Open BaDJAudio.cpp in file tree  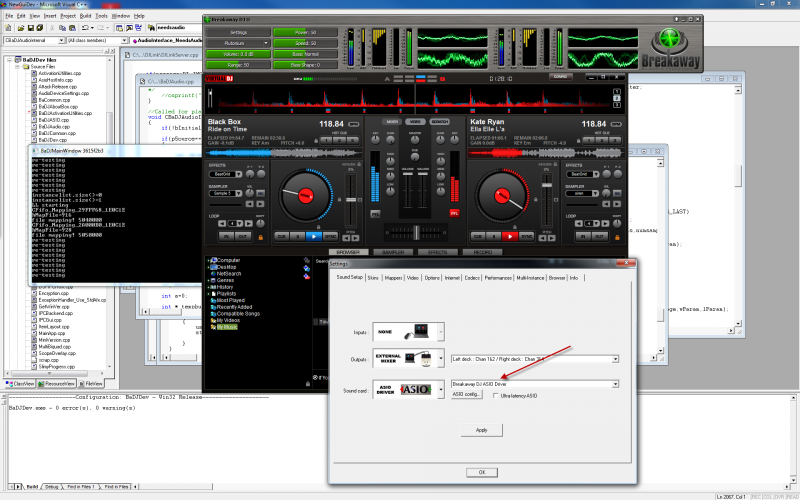click(54, 127)
